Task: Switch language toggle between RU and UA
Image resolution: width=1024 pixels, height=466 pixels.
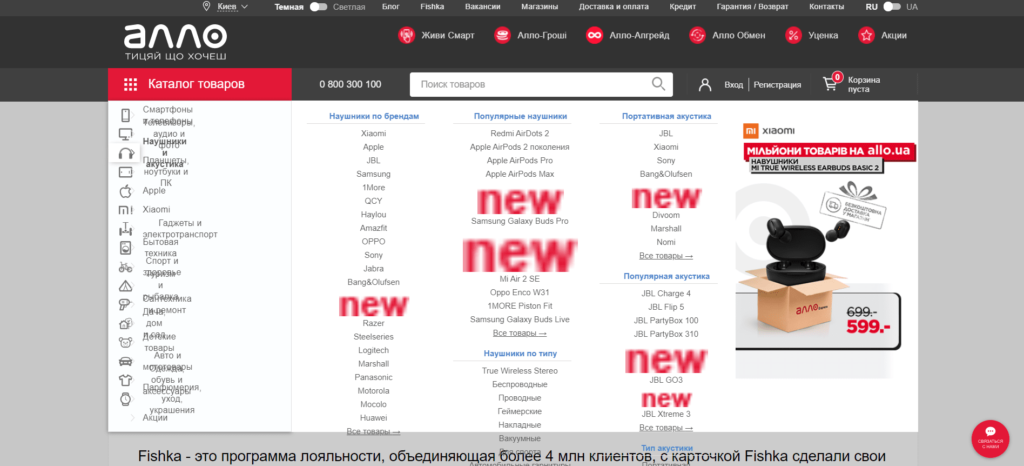Action: coord(892,7)
